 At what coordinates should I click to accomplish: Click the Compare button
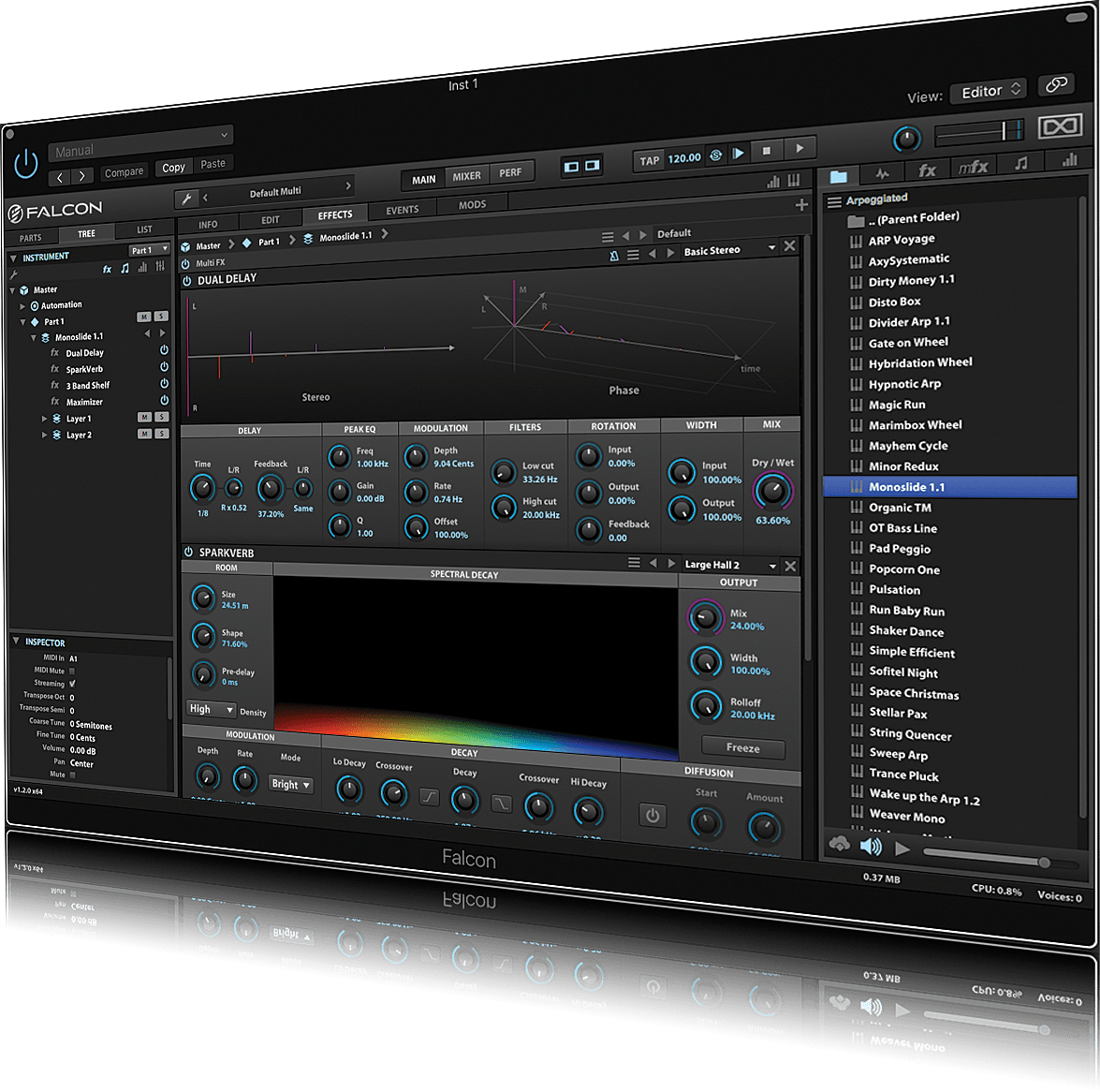coord(124,172)
